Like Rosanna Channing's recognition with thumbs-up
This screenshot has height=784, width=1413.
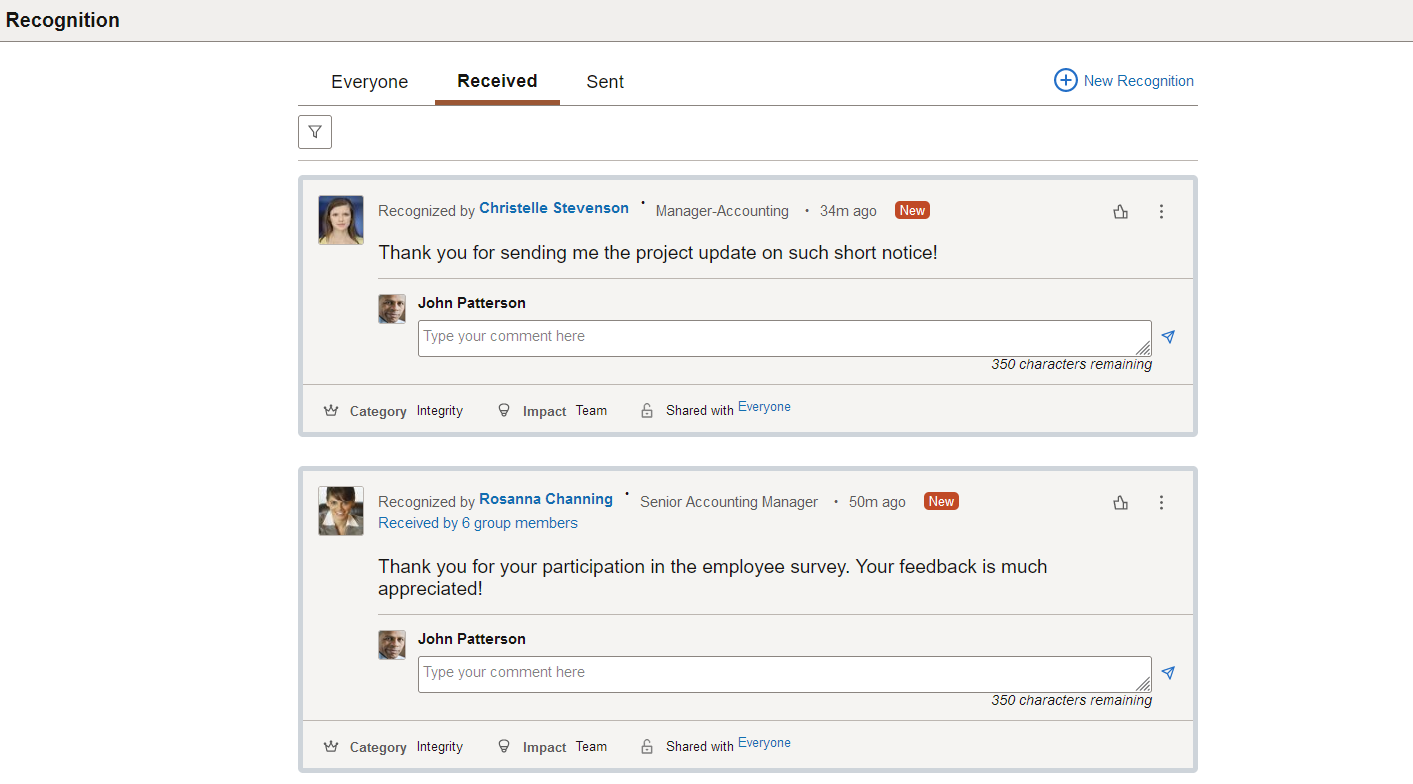coord(1121,503)
